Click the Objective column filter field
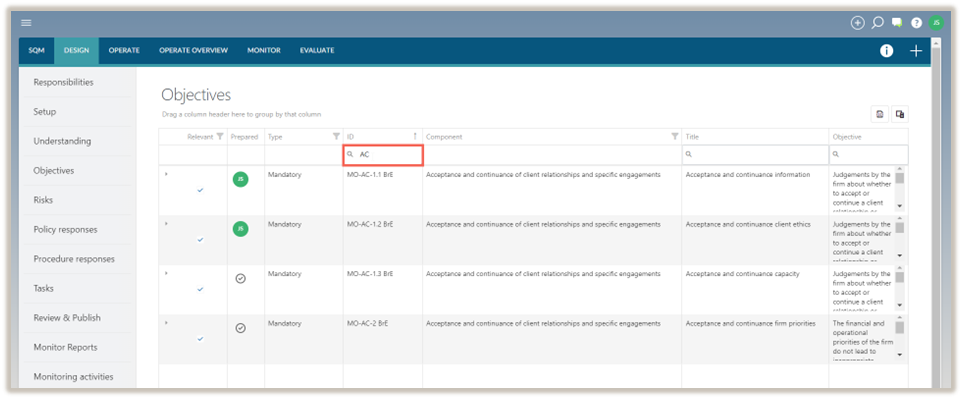Screen dimensions: 962x399 [869, 155]
